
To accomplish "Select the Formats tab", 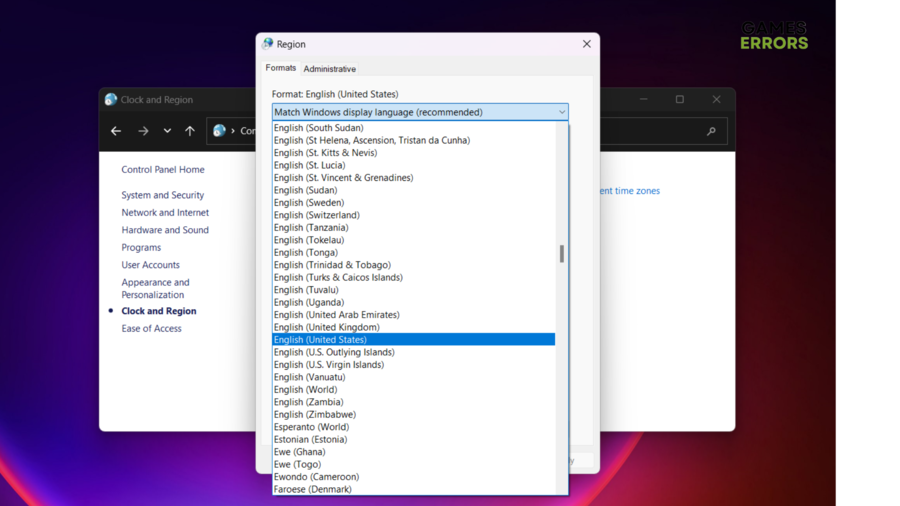I will point(280,68).
